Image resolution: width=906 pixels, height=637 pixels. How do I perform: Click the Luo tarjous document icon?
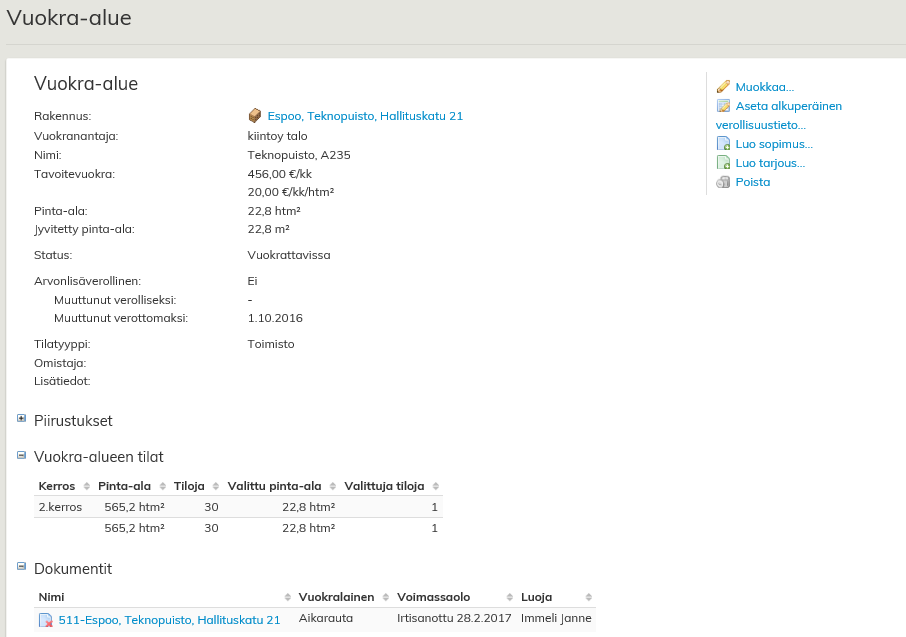coord(723,163)
